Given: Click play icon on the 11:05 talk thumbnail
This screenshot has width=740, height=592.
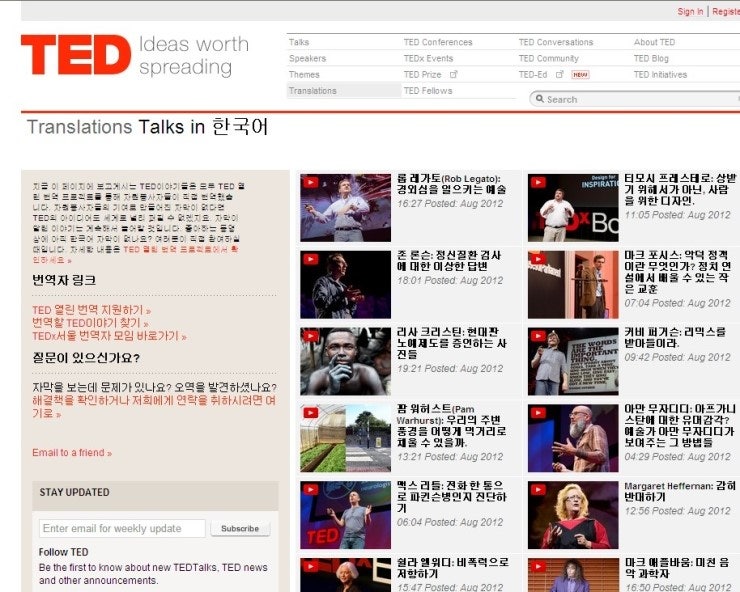Looking at the screenshot, I should tap(538, 182).
